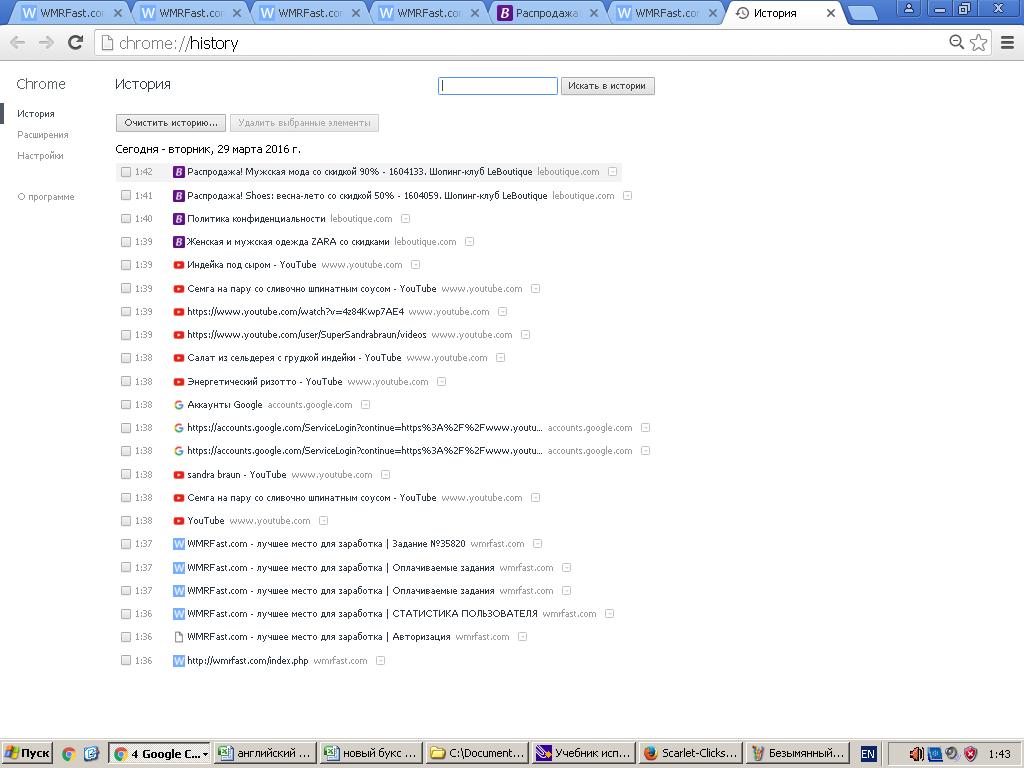The width and height of the screenshot is (1024, 768).
Task: Reload the history page
Action: click(x=76, y=43)
